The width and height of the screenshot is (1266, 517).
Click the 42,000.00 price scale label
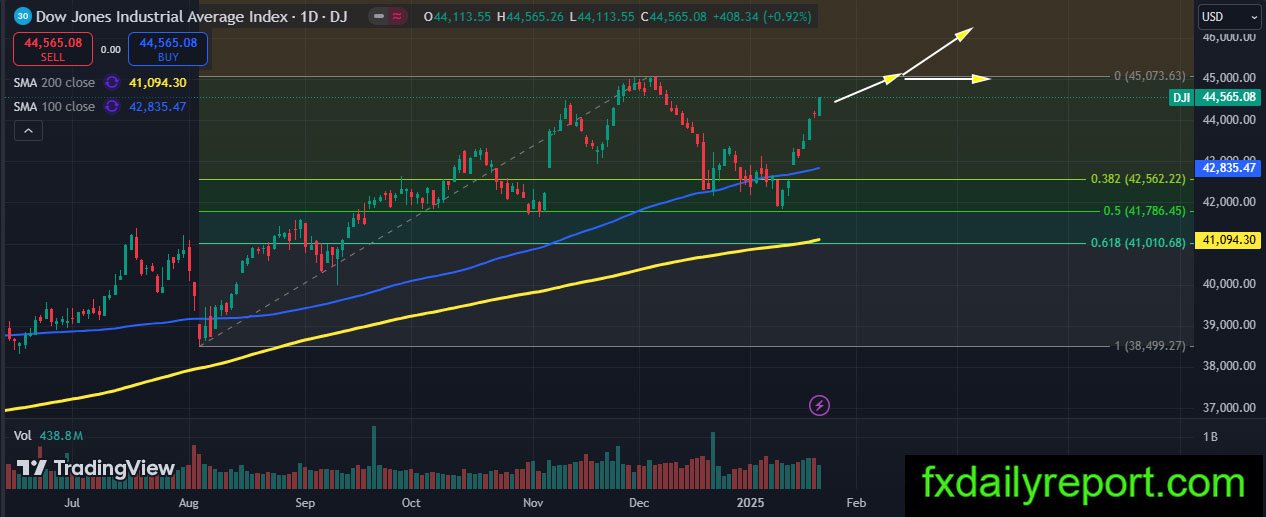[1229, 201]
